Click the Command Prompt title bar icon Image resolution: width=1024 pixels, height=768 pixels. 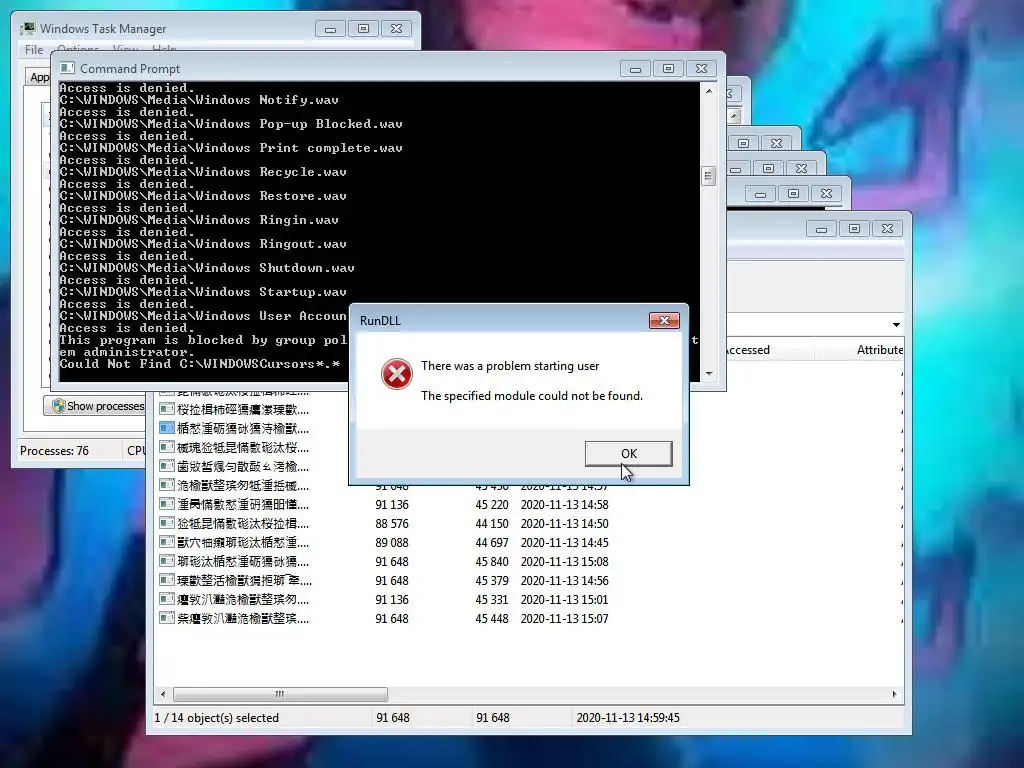coord(67,68)
